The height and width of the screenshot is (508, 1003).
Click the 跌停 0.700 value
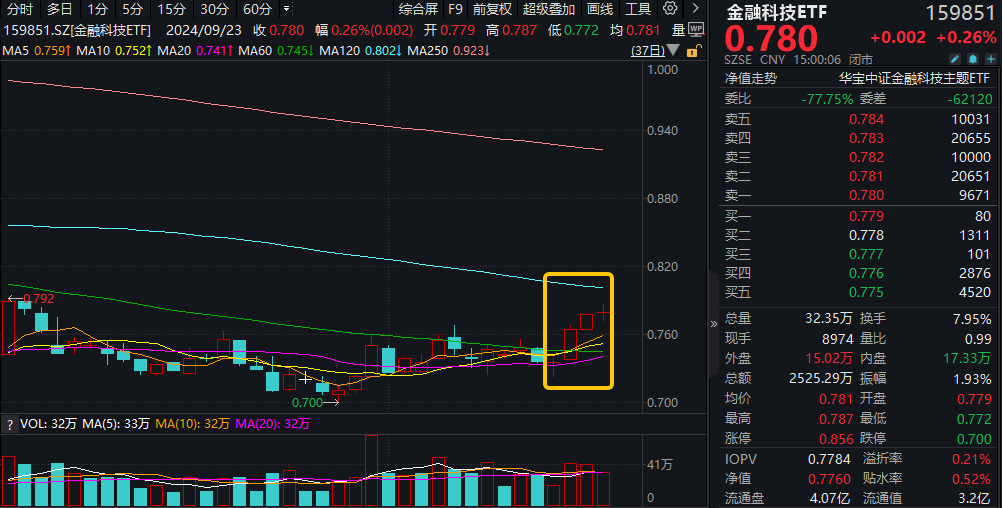click(974, 439)
